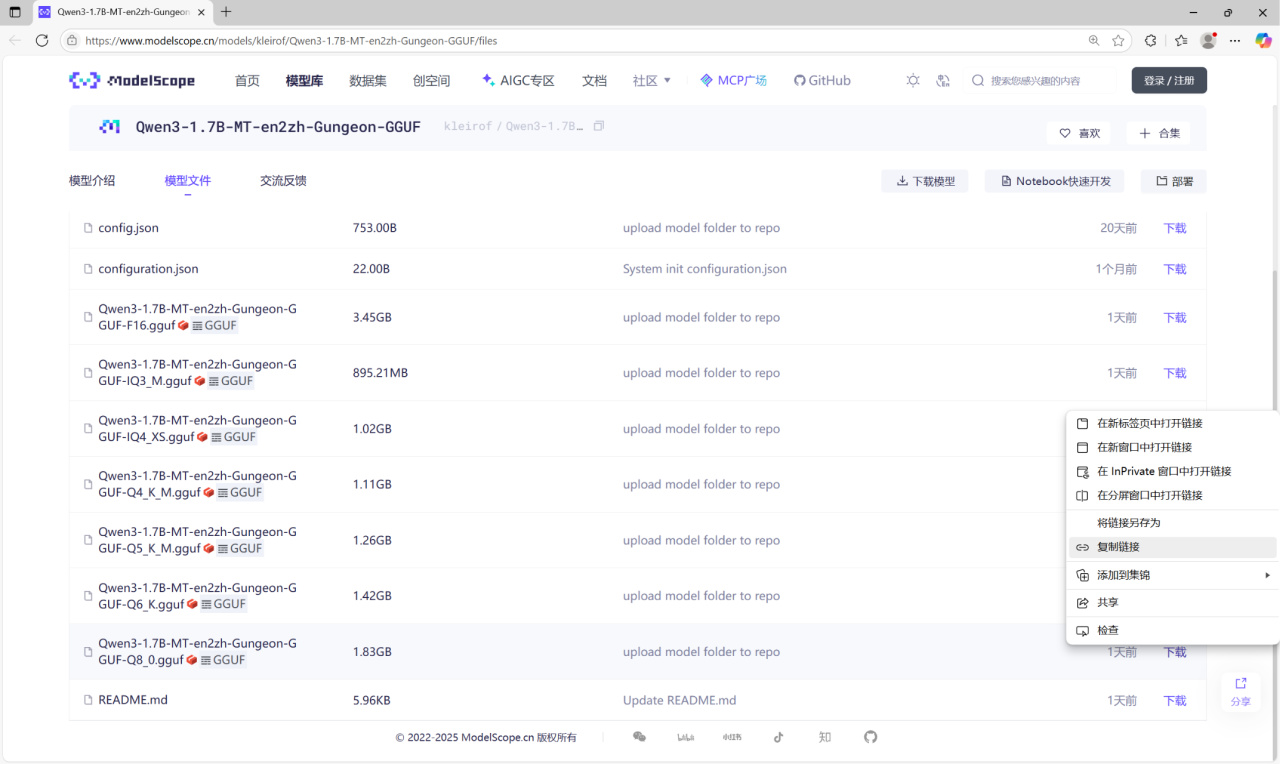Open the Copilot sidebar icon
This screenshot has height=764, width=1280.
tap(1264, 41)
